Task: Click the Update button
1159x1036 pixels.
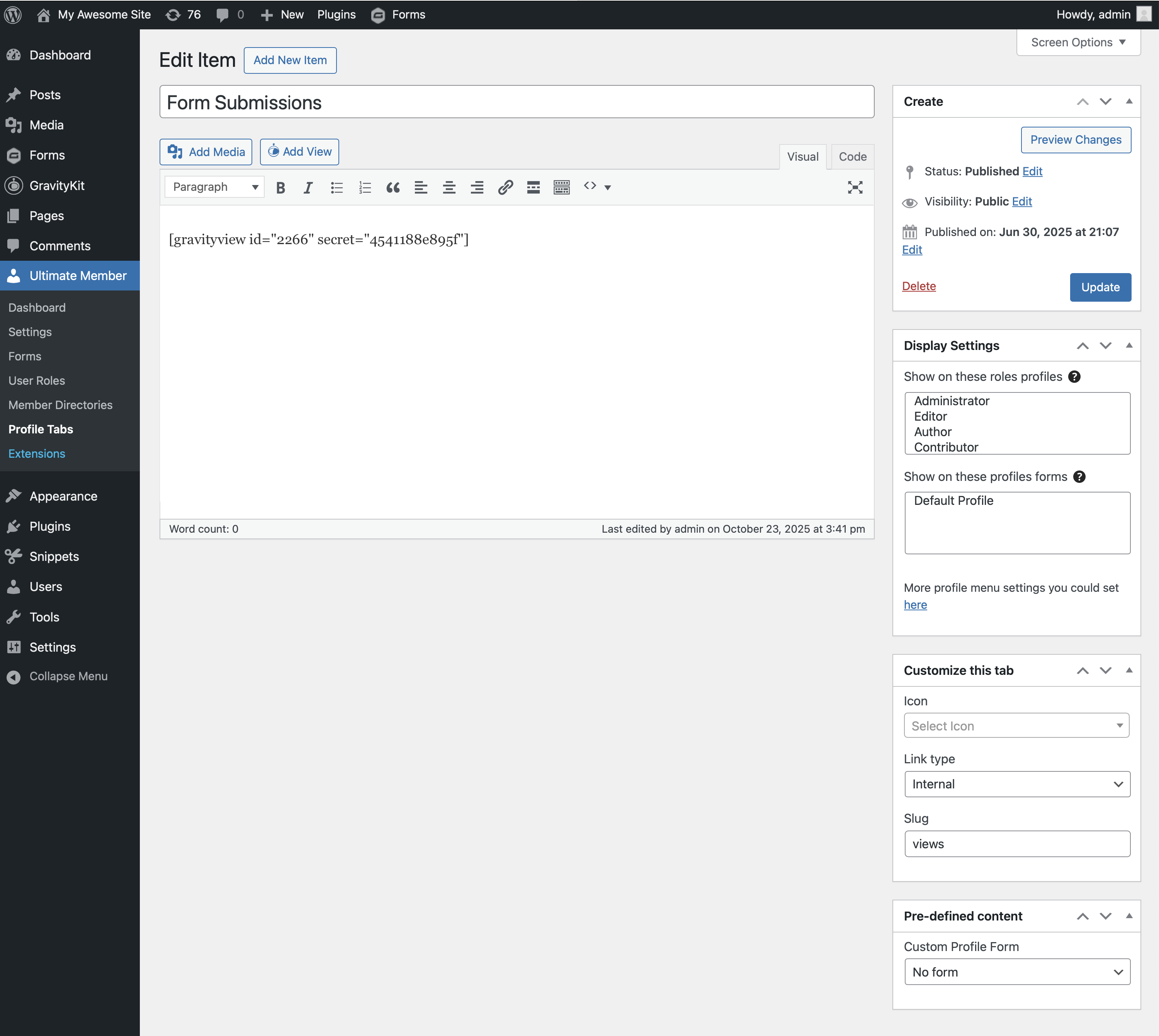Action: pos(1100,287)
